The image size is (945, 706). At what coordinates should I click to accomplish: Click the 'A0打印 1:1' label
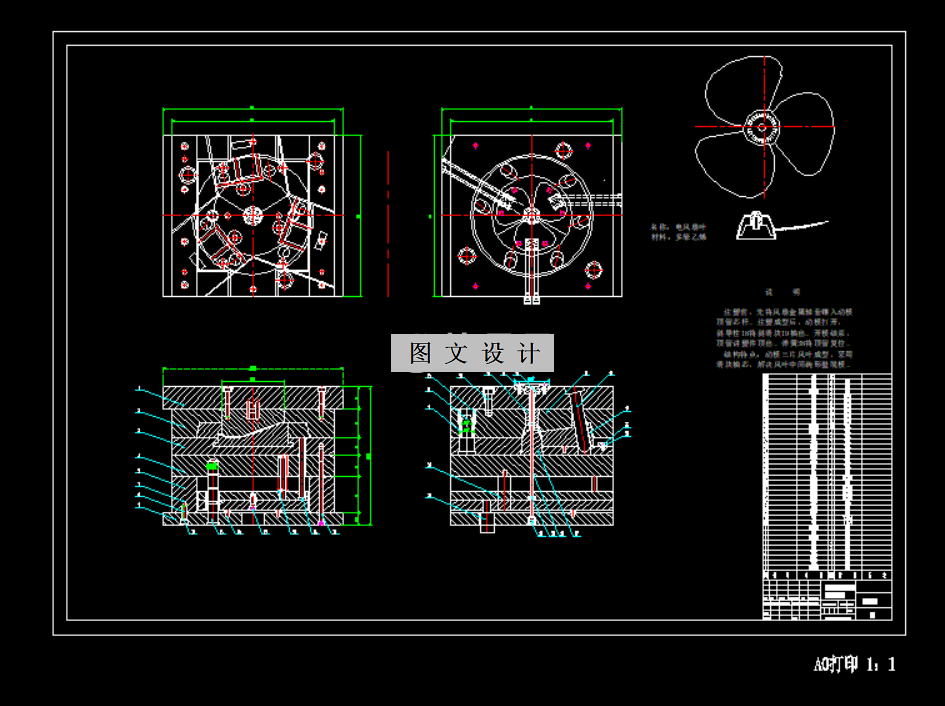pyautogui.click(x=854, y=664)
